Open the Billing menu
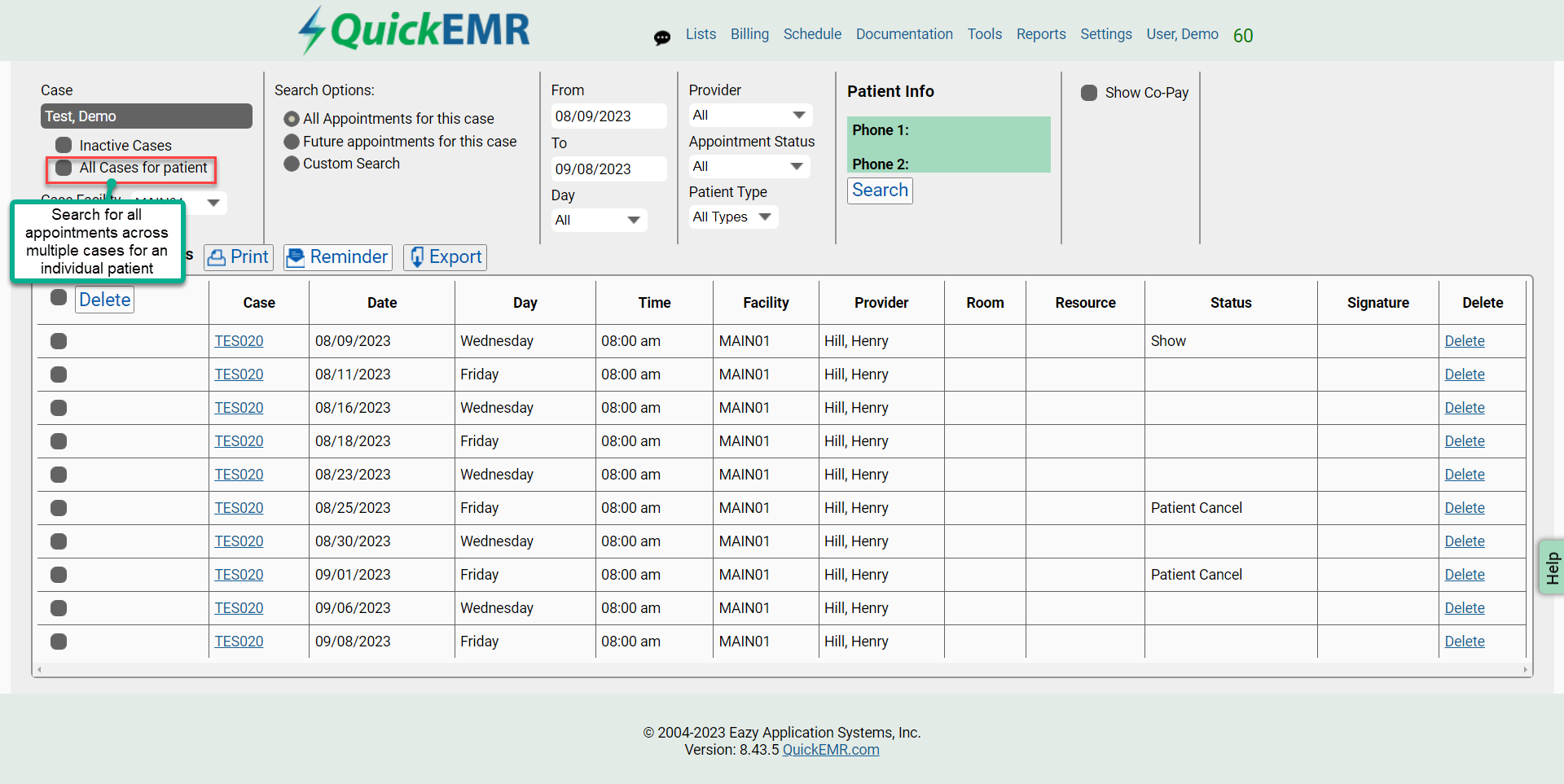 pyautogui.click(x=749, y=34)
